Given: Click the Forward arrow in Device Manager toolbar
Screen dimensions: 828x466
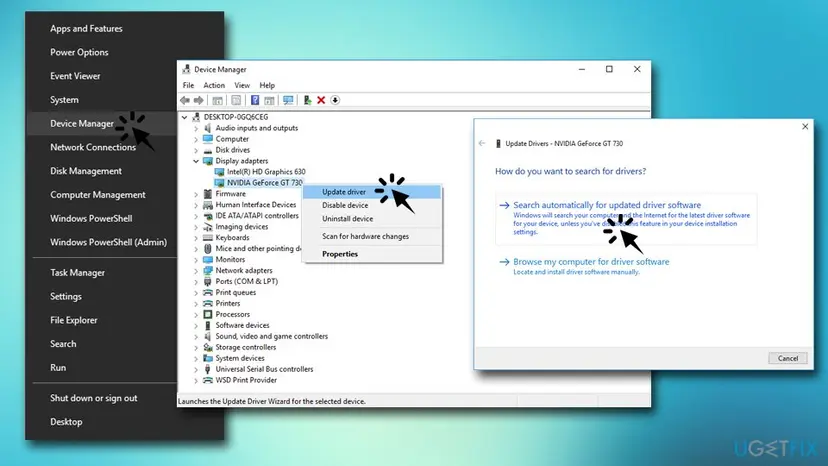Looking at the screenshot, I should (199, 100).
